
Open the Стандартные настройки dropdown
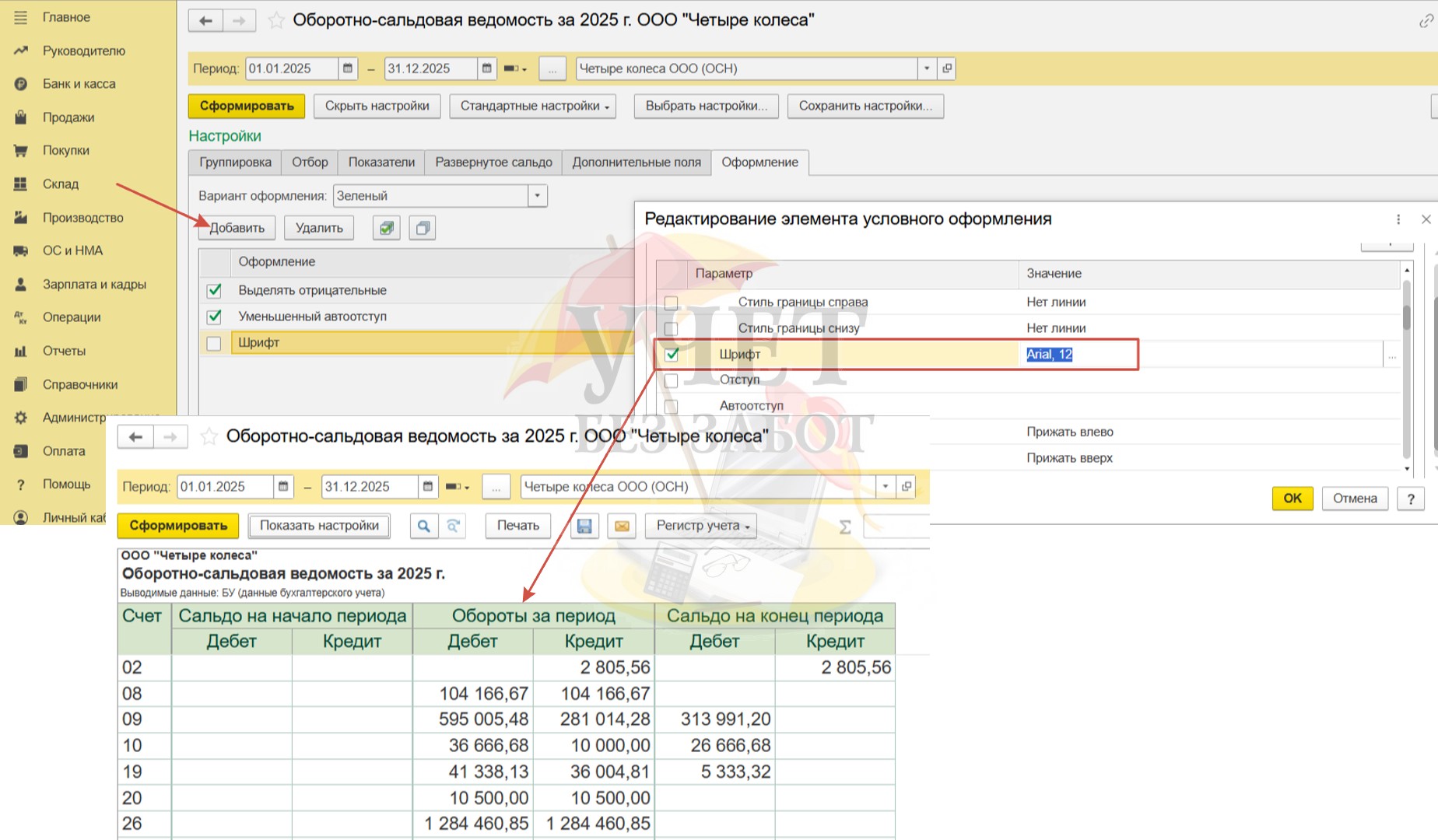[533, 106]
